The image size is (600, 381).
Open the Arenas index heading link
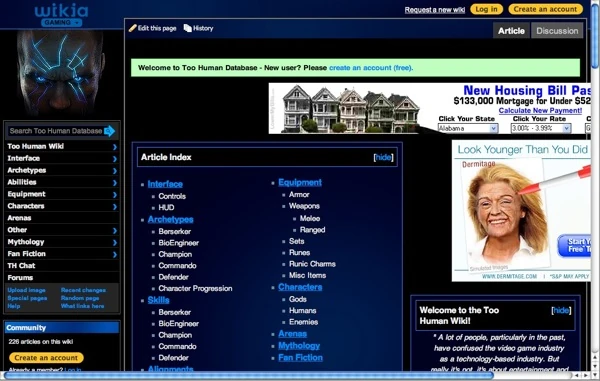[292, 334]
